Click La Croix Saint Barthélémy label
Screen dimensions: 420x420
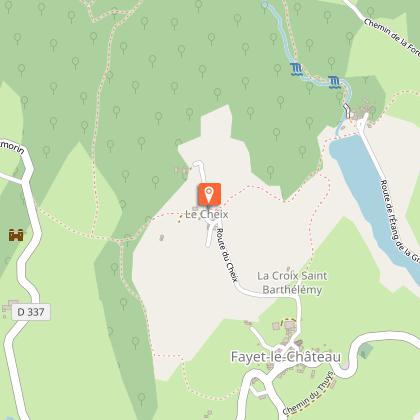(292, 283)
